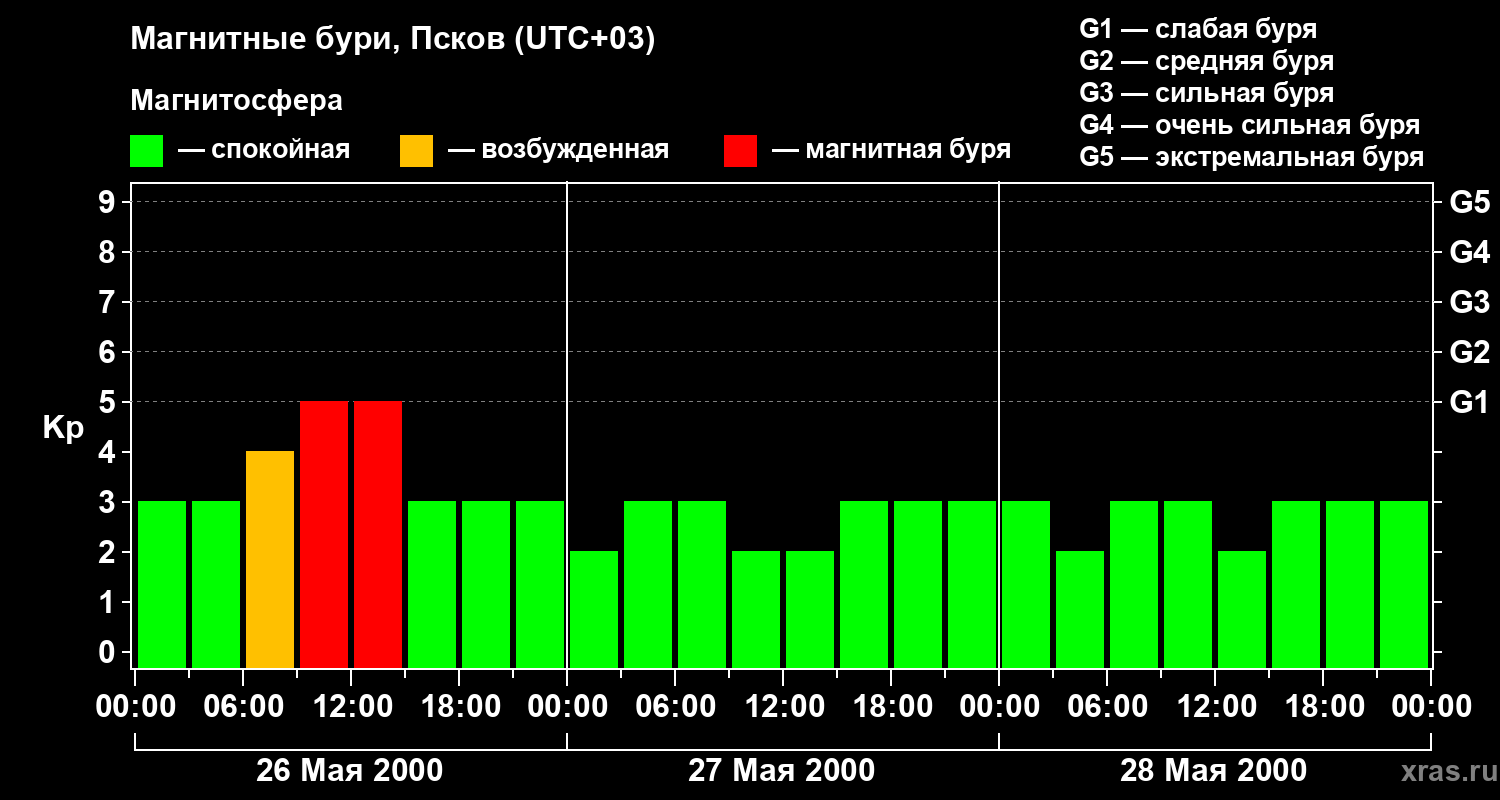Click the '27 Мая 2000' date label
The height and width of the screenshot is (800, 1500).
[x=782, y=771]
